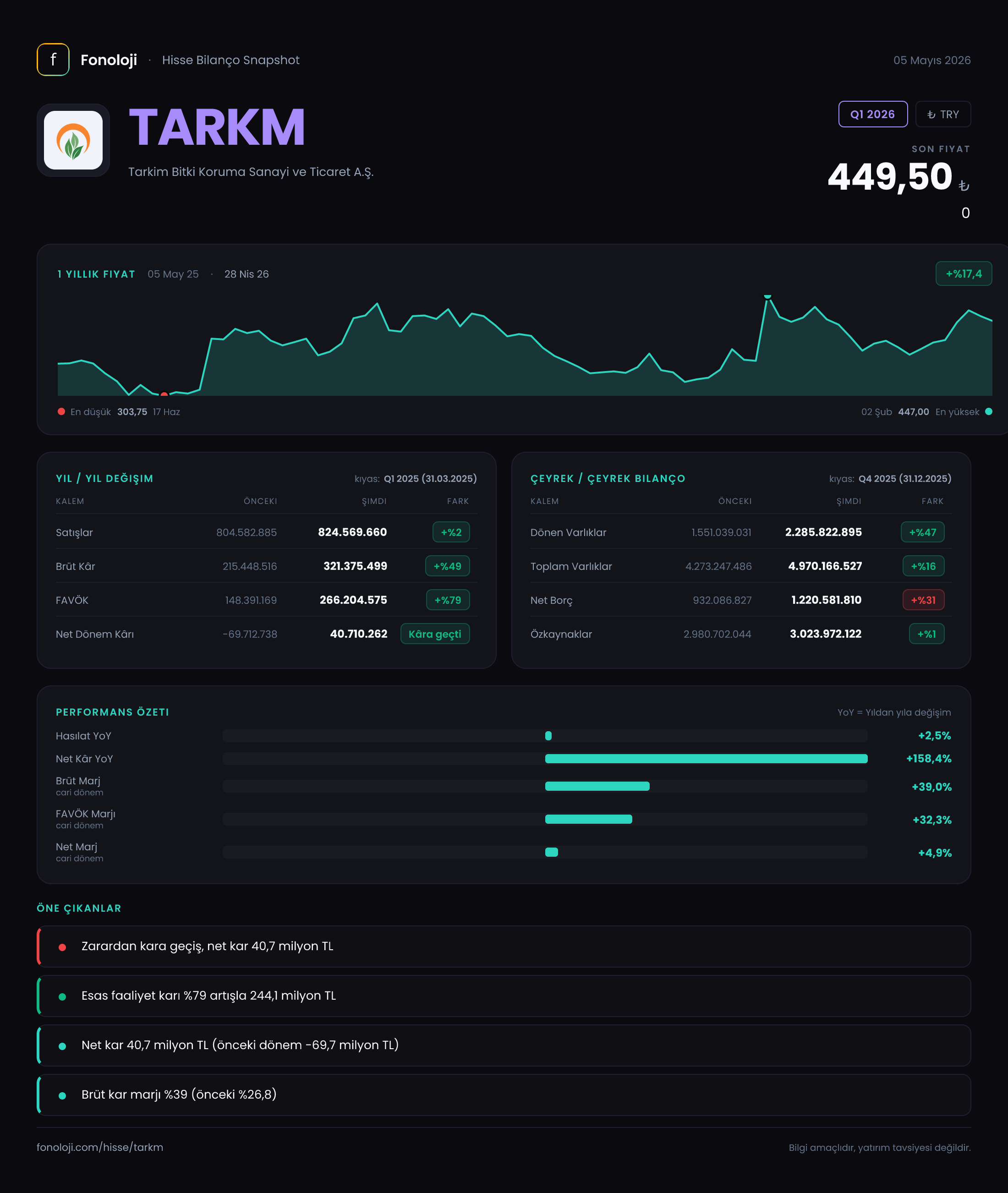Click the red lowest-price dot on chart
The height and width of the screenshot is (1193, 1008).
click(x=164, y=394)
